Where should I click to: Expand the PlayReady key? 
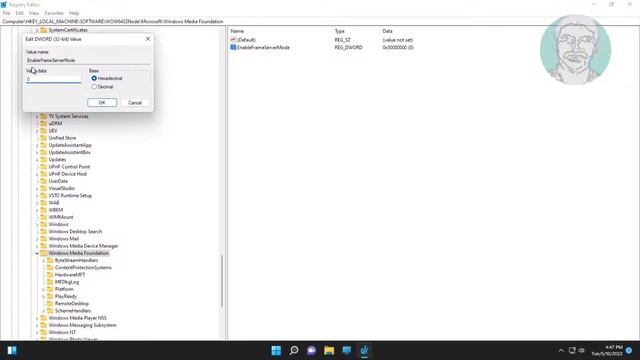coord(44,296)
